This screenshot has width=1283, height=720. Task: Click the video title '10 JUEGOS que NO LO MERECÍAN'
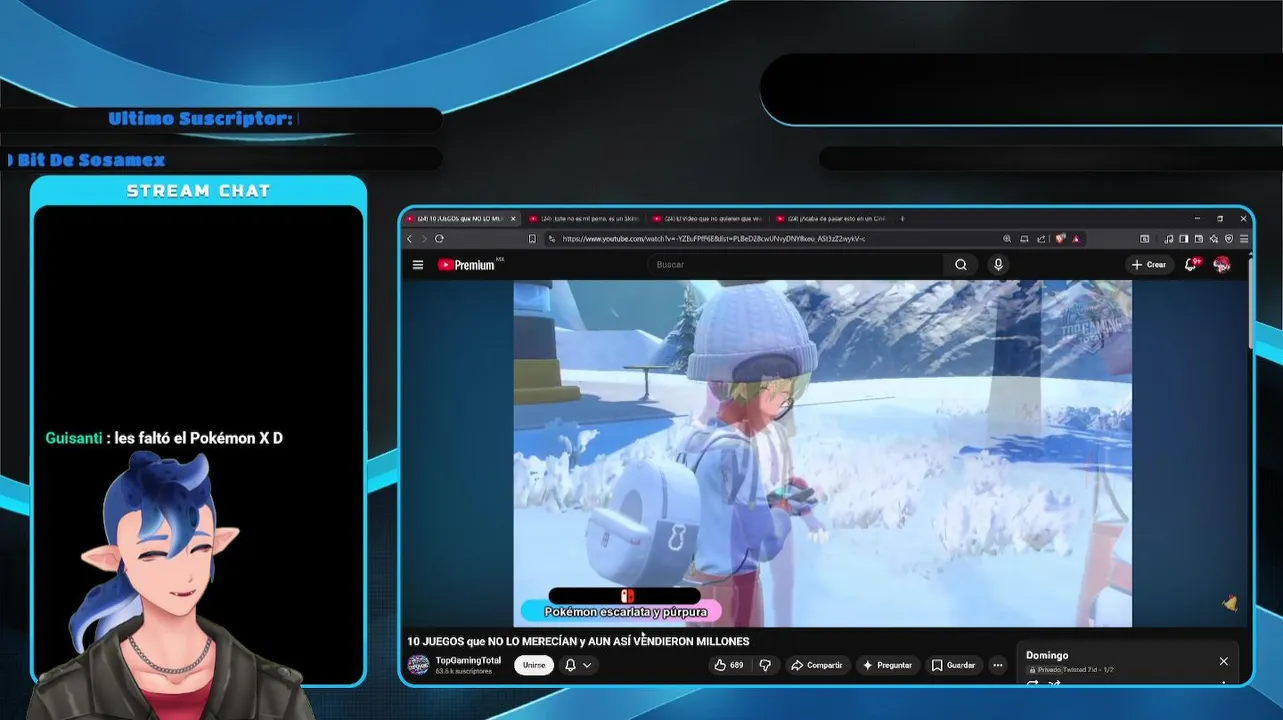(x=578, y=641)
